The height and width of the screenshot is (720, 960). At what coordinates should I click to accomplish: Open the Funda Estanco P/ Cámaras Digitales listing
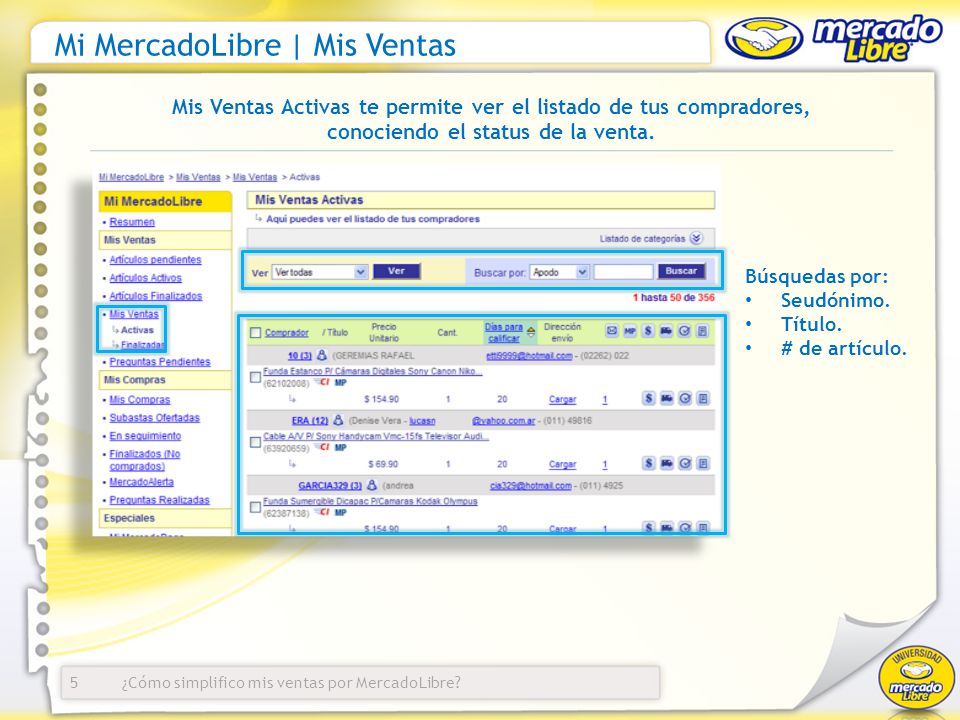373,371
